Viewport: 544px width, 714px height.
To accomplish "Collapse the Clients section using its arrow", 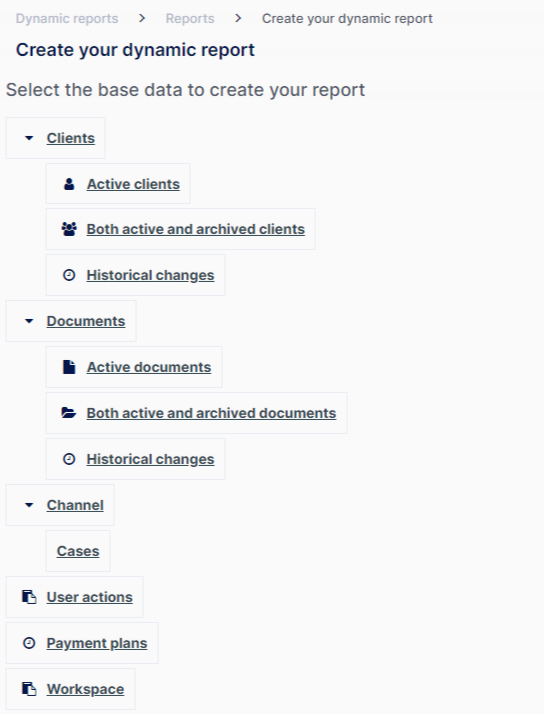I will pyautogui.click(x=29, y=138).
